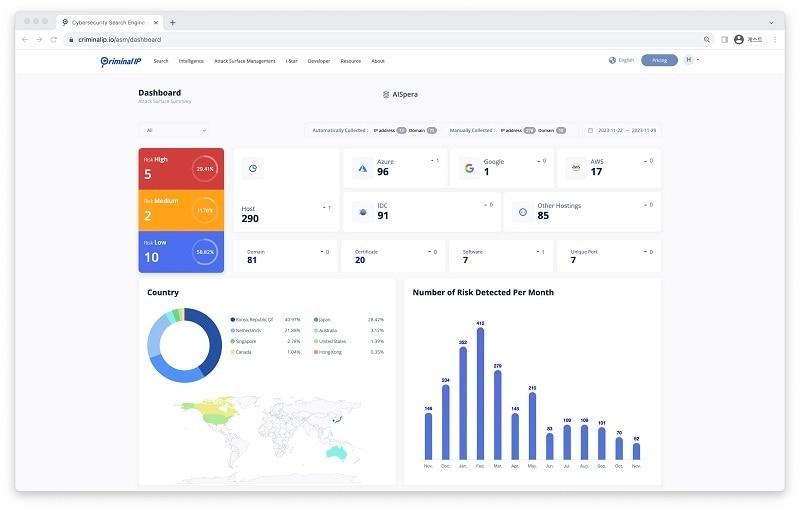Open the Attack Surface Management menu
The height and width of the screenshot is (510, 800).
pyautogui.click(x=244, y=61)
